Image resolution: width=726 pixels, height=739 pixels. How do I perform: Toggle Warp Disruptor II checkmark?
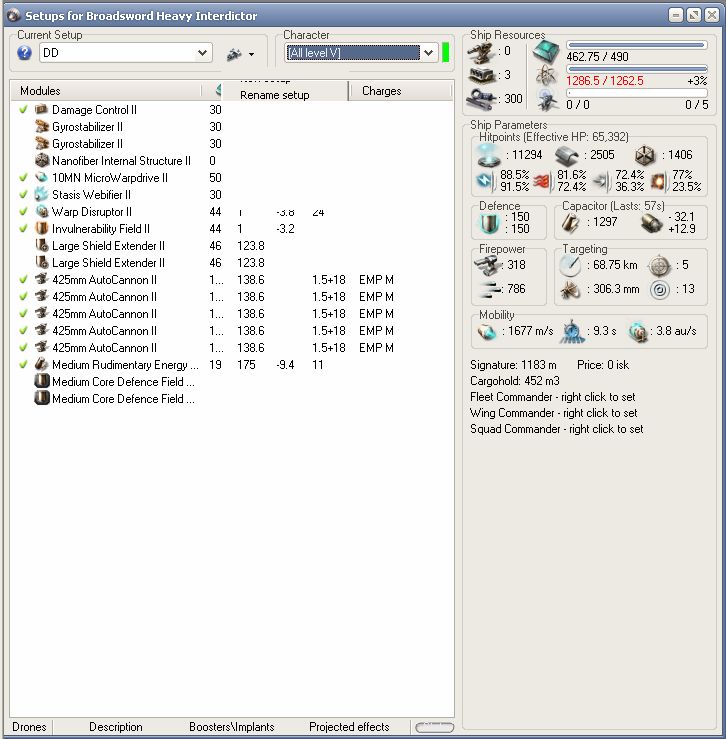[x=23, y=211]
